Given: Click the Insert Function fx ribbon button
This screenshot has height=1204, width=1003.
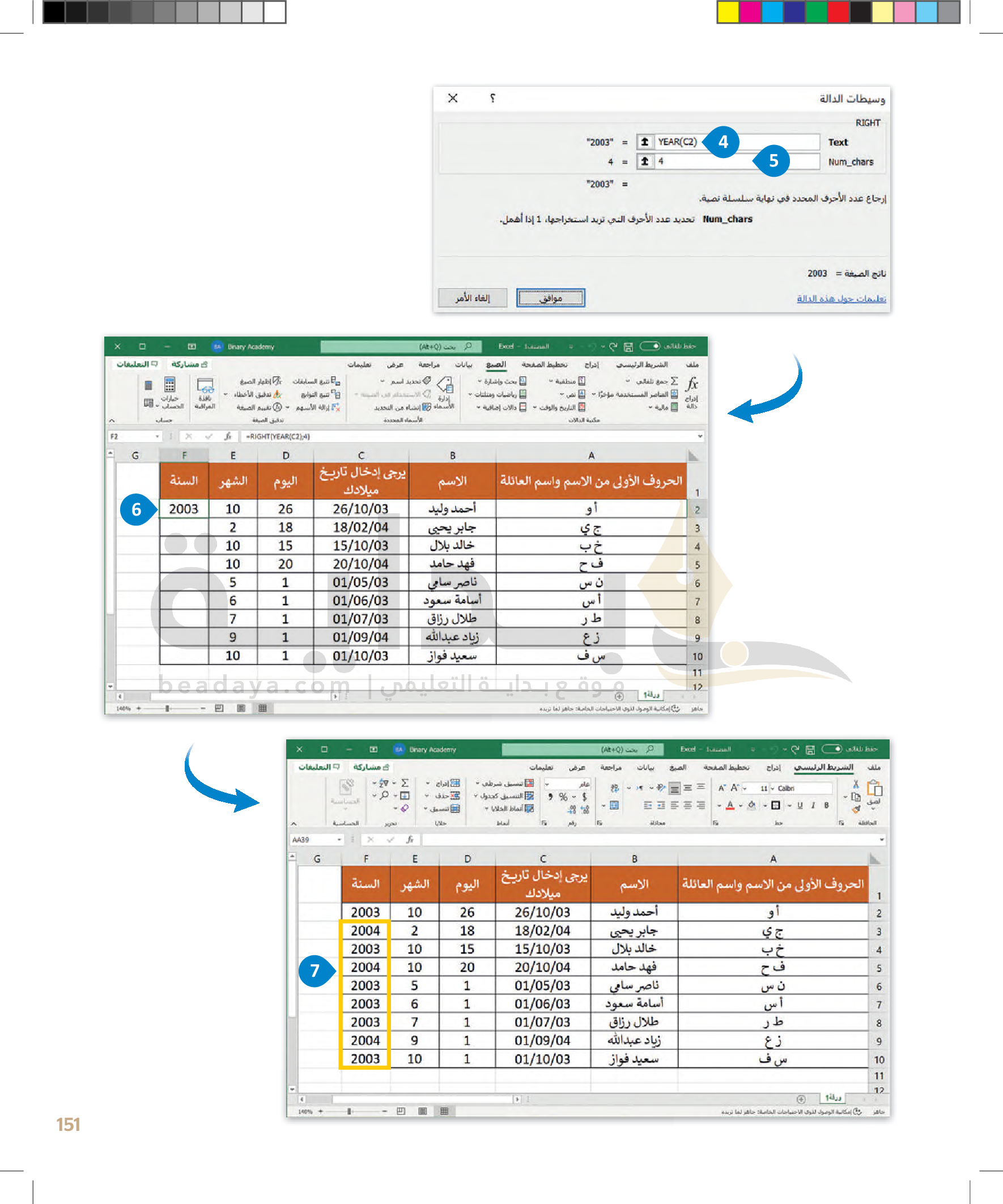Looking at the screenshot, I should [x=691, y=385].
